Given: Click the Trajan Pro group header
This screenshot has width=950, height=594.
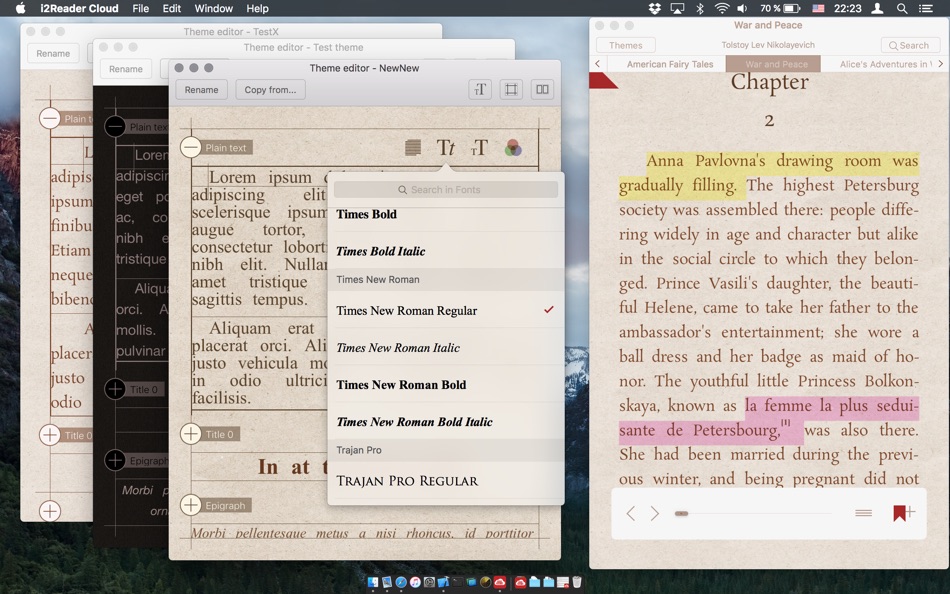Looking at the screenshot, I should coord(446,450).
